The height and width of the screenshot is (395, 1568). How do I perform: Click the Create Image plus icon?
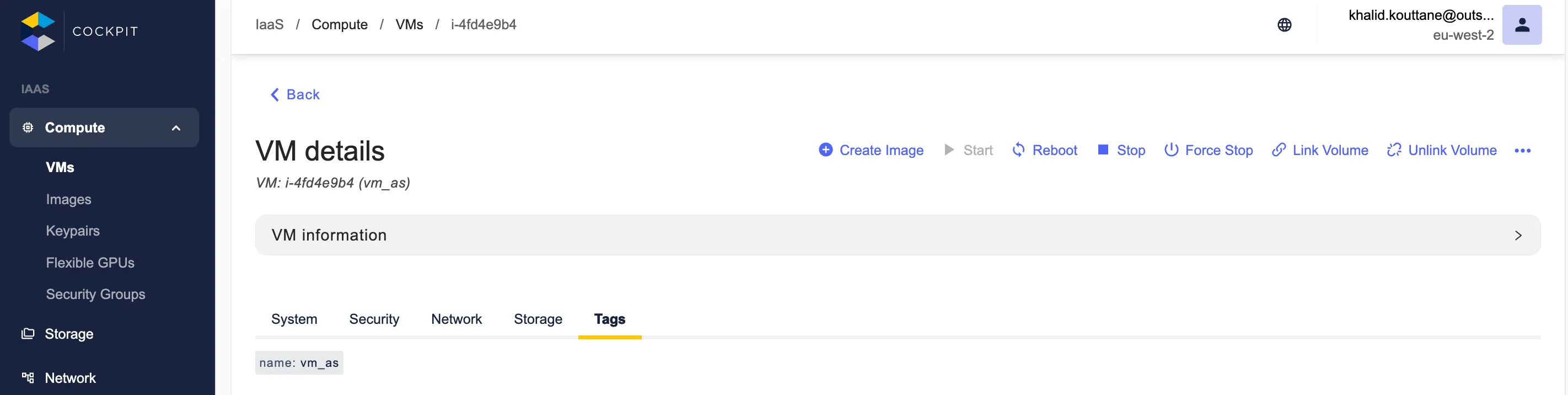(825, 150)
